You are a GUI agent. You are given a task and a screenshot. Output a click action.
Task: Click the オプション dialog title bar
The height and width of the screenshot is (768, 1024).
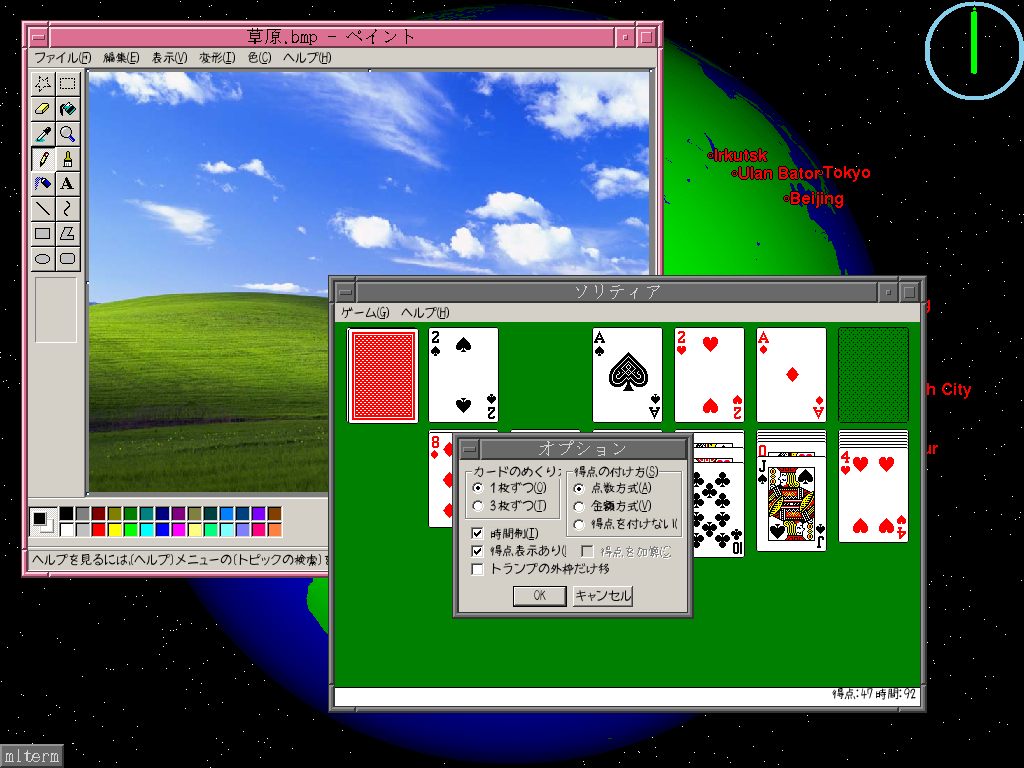coord(583,449)
